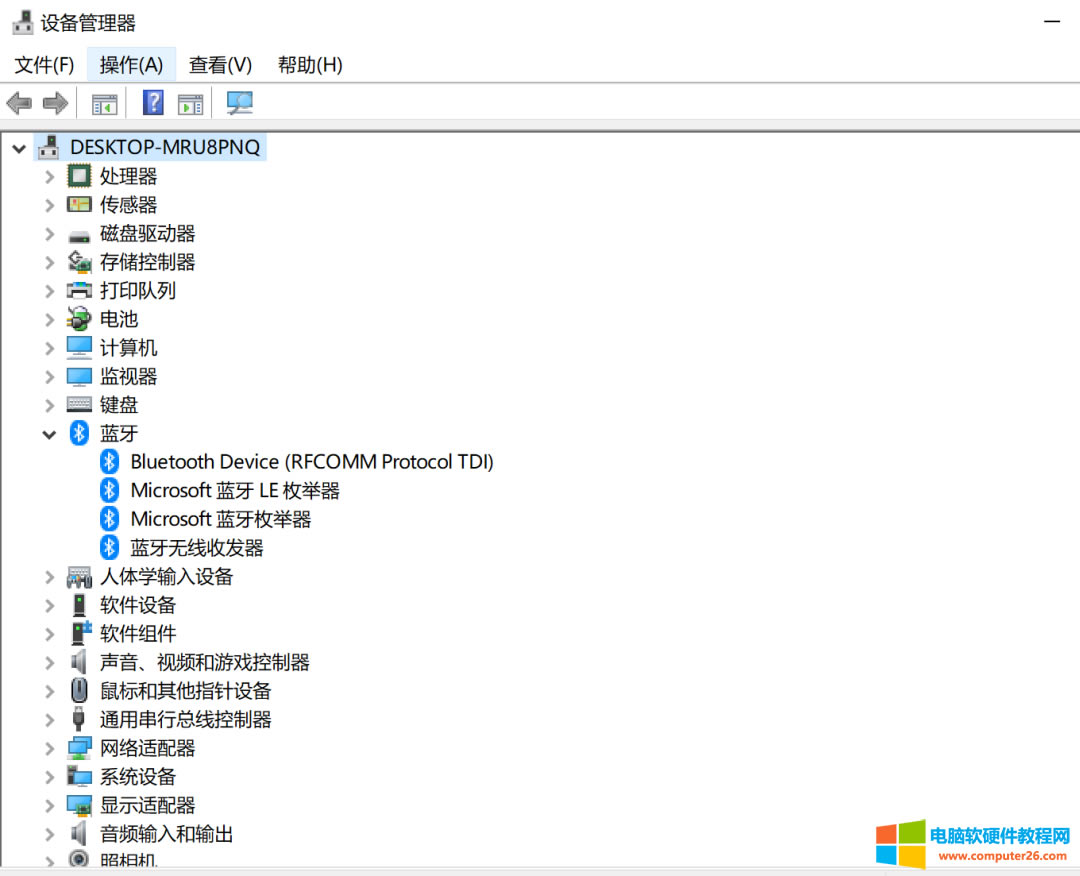
Task: Open the 查看(V) menu
Action: (x=220, y=65)
